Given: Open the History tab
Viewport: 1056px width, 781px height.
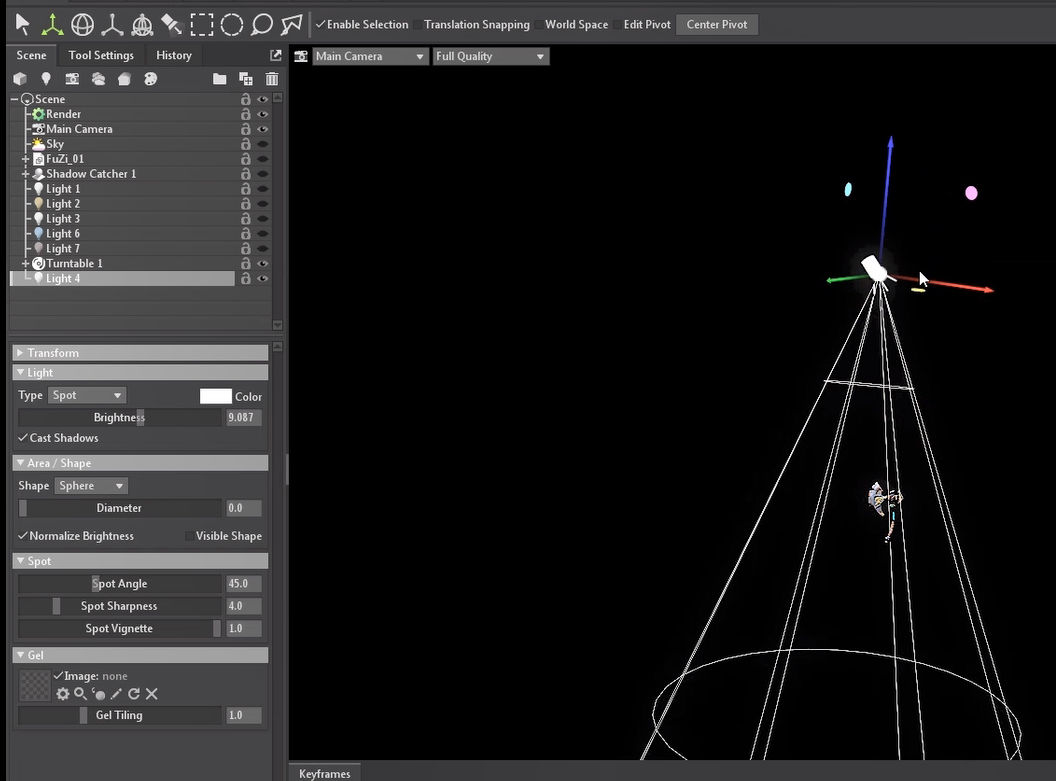Looking at the screenshot, I should tap(174, 55).
